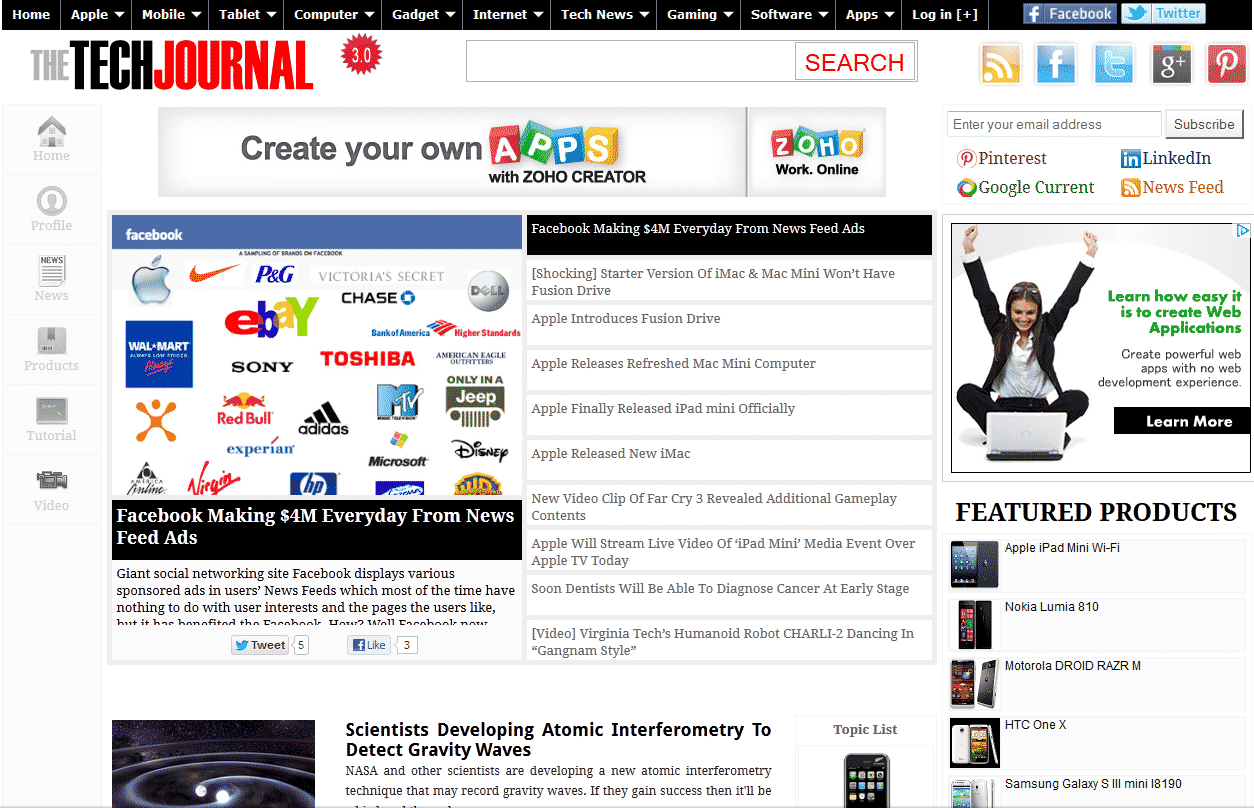
Task: Open highlighted 'Facebook Making $4M Everyday' list item
Action: pyautogui.click(x=729, y=235)
